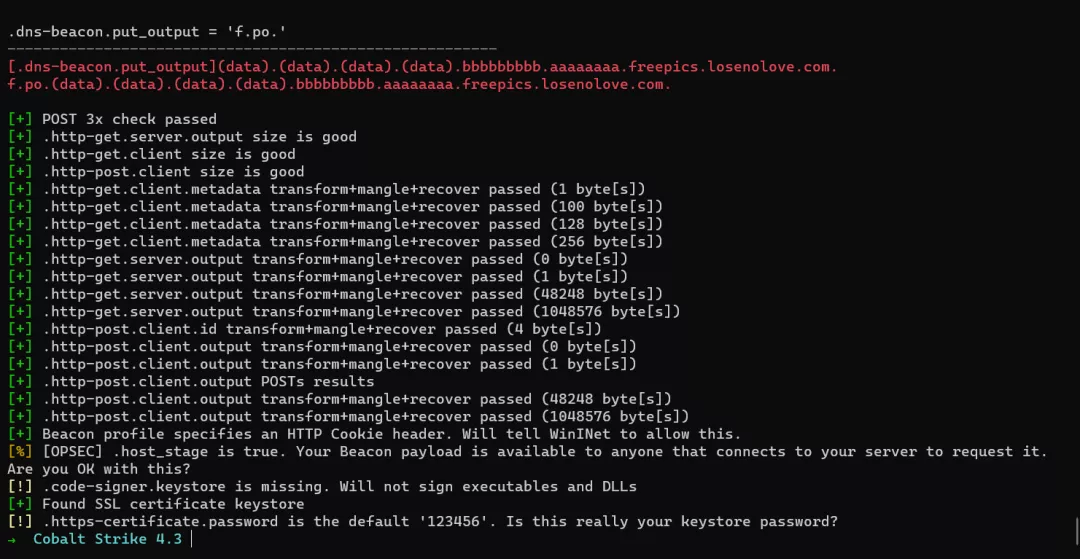
Task: Click the terminal scrollbar thumb at right edge
Action: click(x=1077, y=530)
